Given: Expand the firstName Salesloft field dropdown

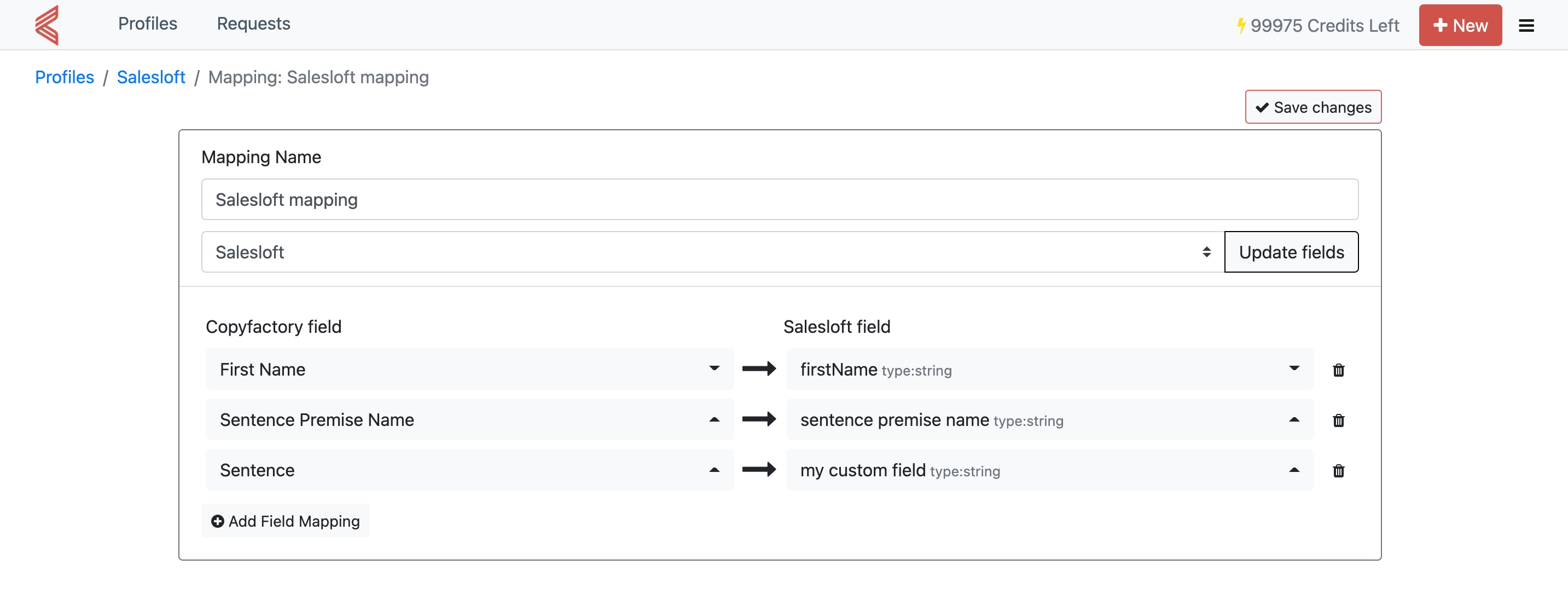Looking at the screenshot, I should tap(1049, 369).
